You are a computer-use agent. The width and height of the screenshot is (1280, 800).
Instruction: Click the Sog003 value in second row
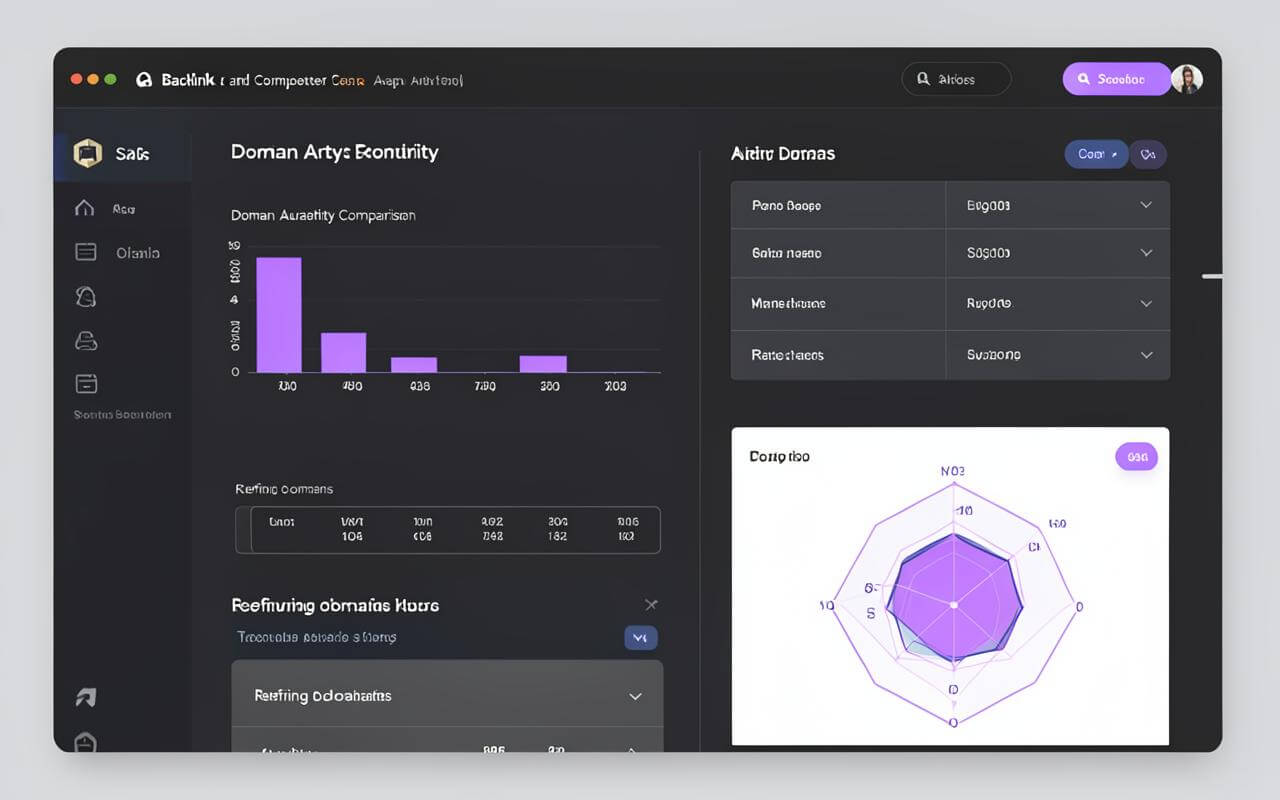coord(988,253)
